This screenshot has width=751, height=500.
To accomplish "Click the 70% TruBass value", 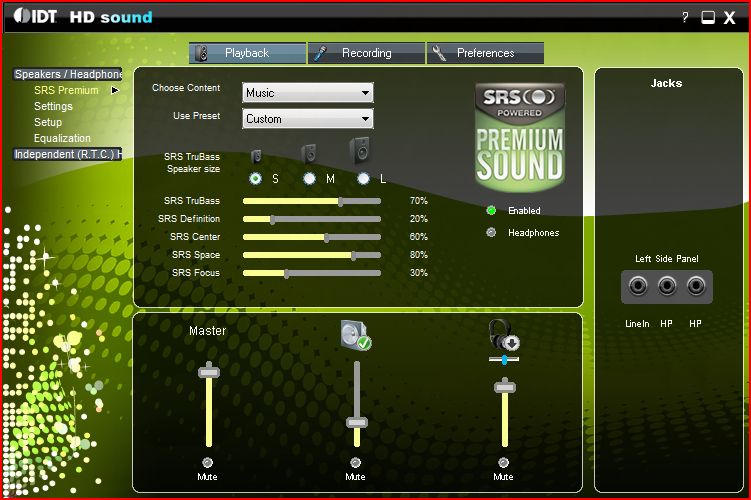I will tap(419, 201).
